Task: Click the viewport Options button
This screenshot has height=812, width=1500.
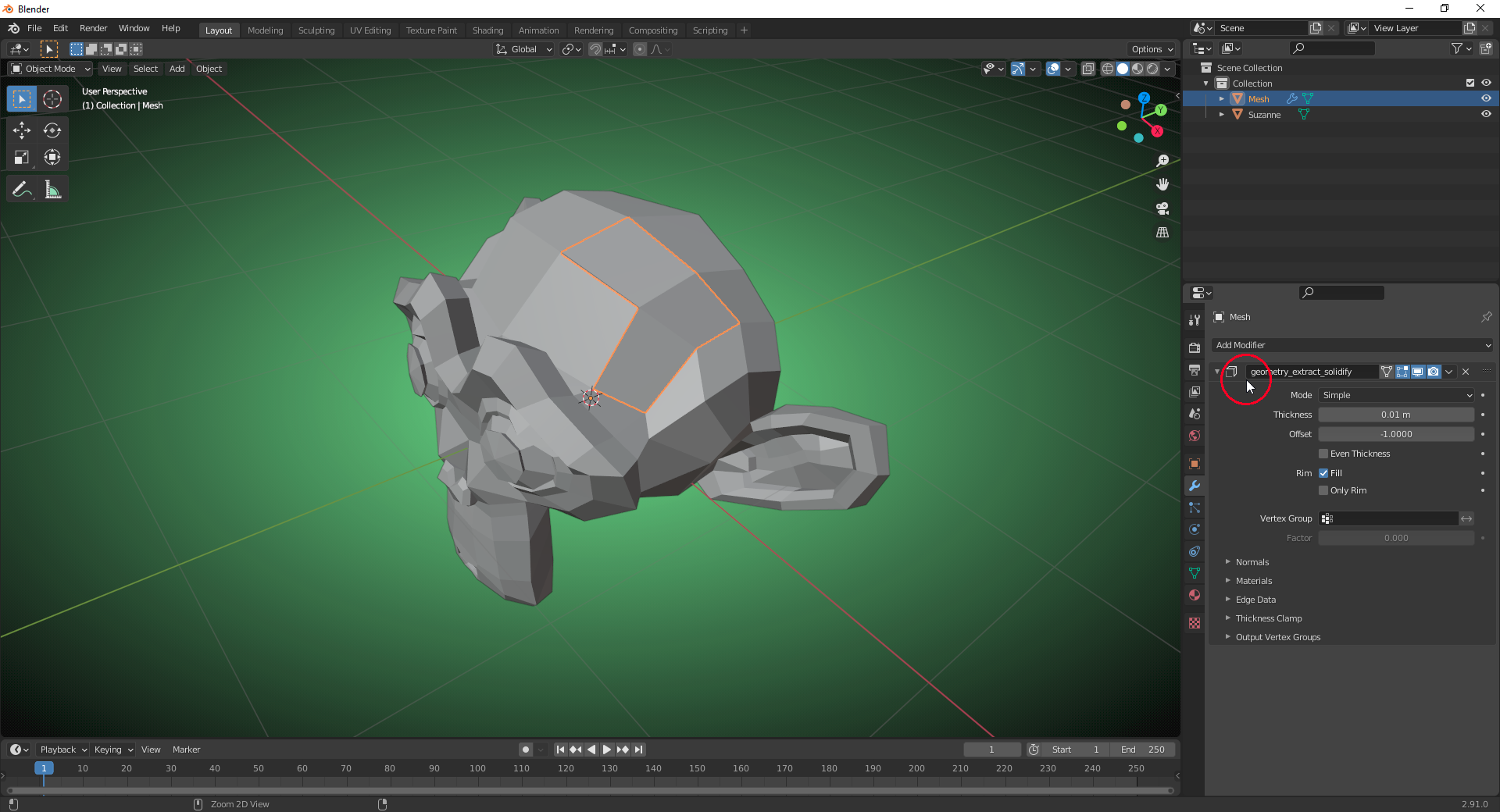Action: click(x=1152, y=49)
